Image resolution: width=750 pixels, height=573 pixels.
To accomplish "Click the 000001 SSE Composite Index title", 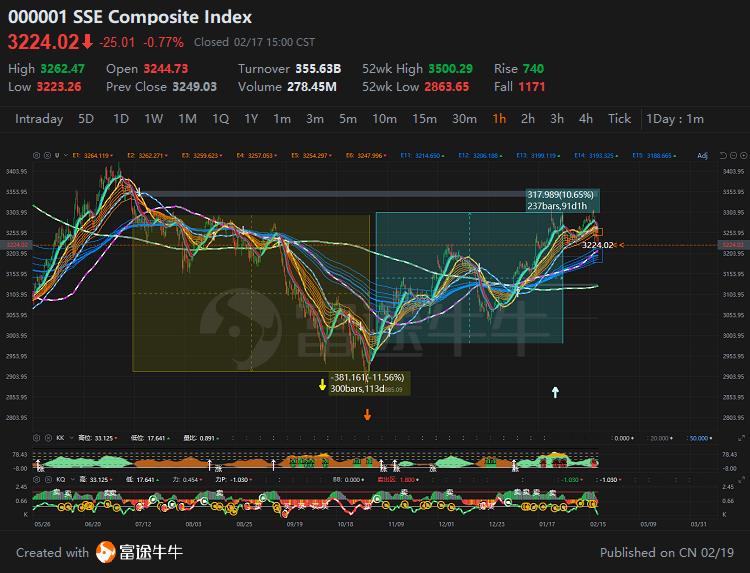I will [x=130, y=17].
